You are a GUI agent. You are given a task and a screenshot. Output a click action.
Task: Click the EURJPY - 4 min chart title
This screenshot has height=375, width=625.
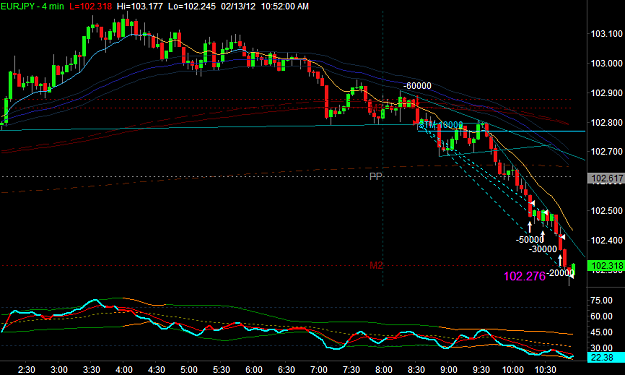[x=32, y=6]
